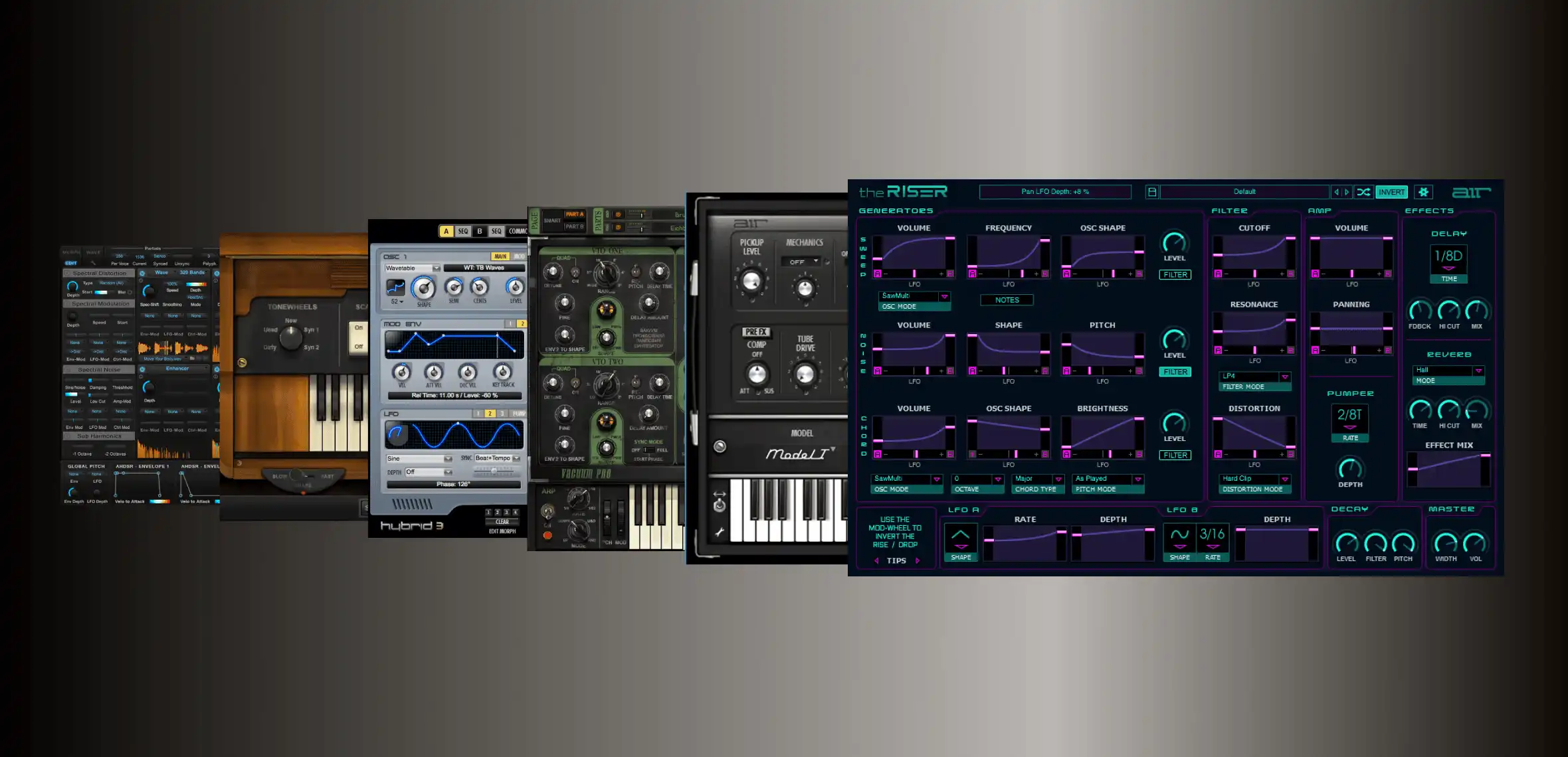Click the wrench icon on the electric piano
Image resolution: width=1568 pixels, height=757 pixels.
point(720,532)
